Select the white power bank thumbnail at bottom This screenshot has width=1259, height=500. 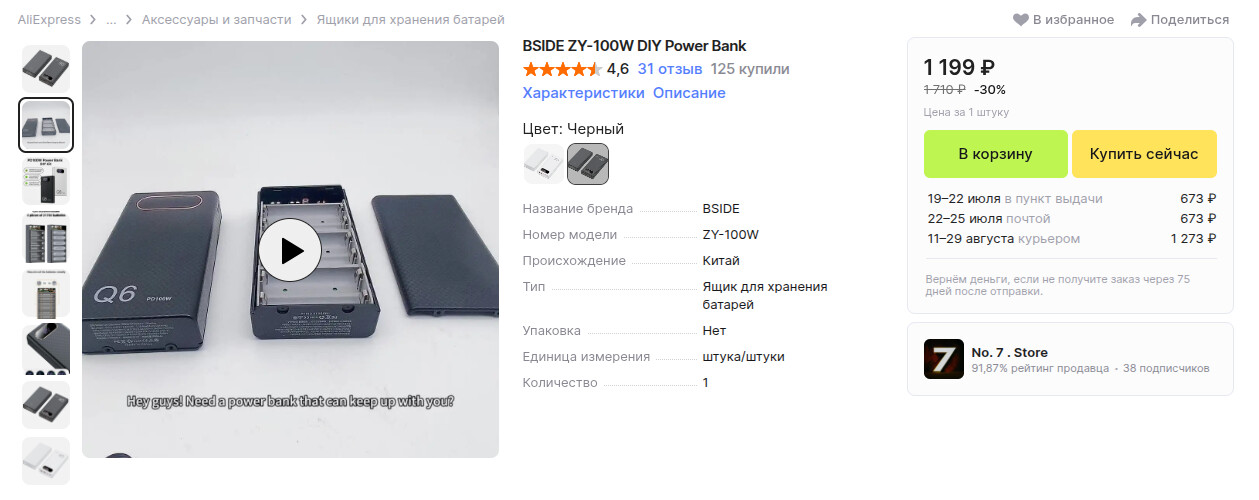coord(46,460)
